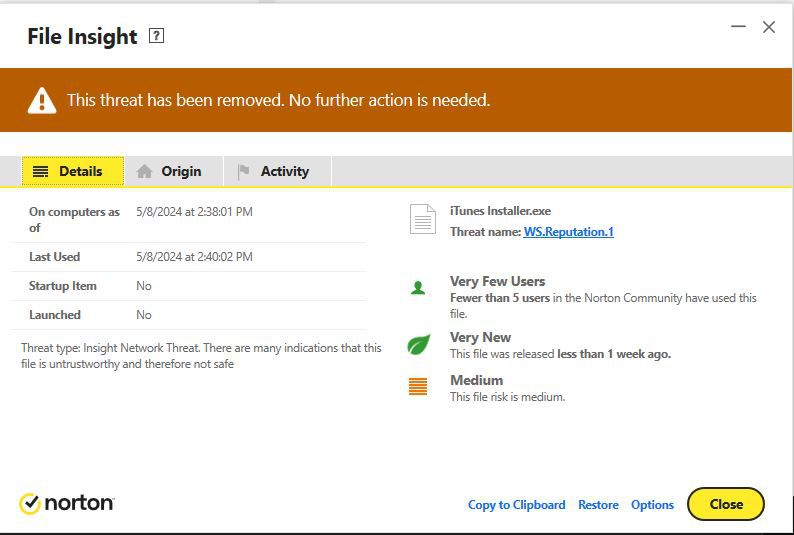Click the warning triangle icon in banner
The height and width of the screenshot is (535, 794).
pos(42,100)
